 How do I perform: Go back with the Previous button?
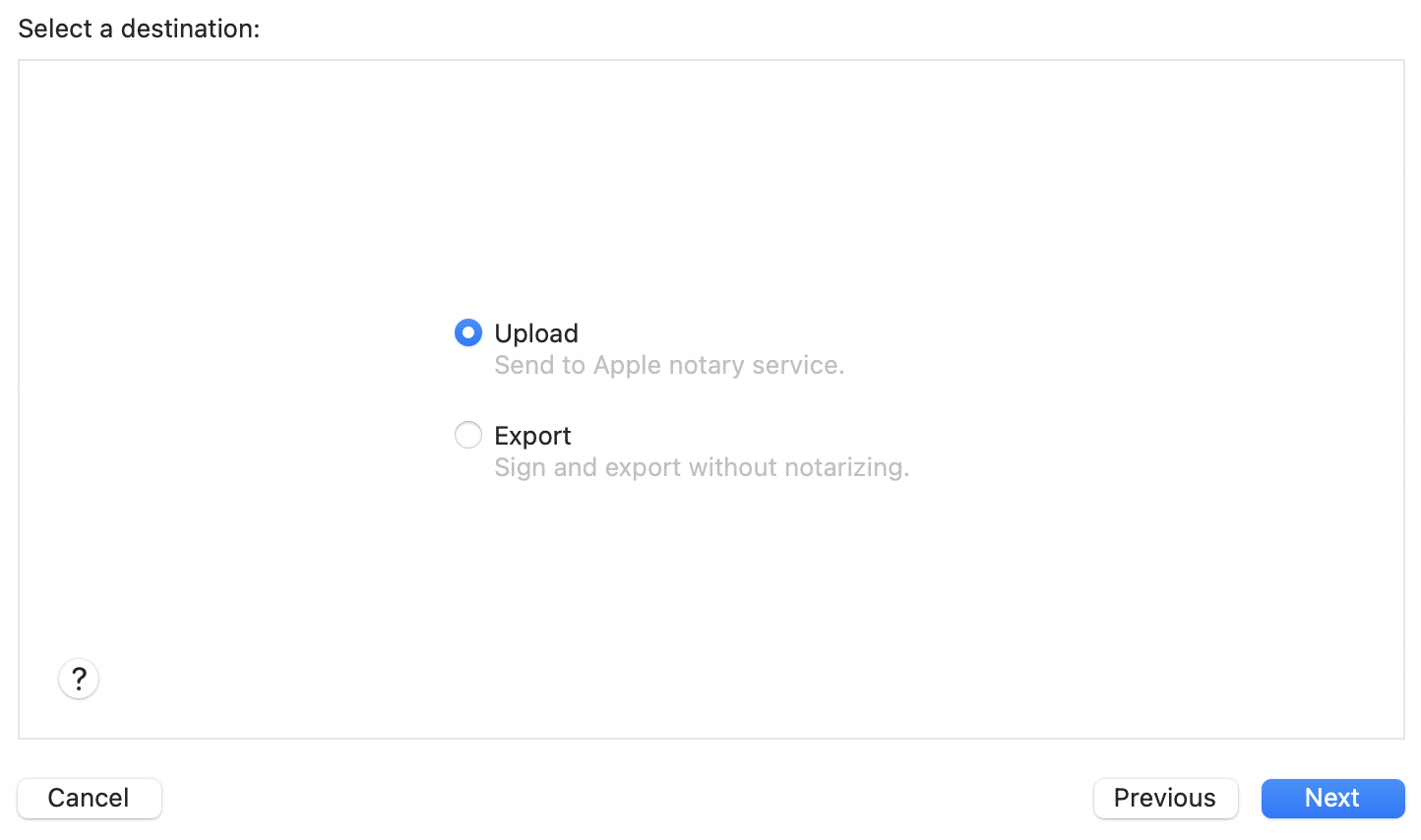(x=1165, y=798)
